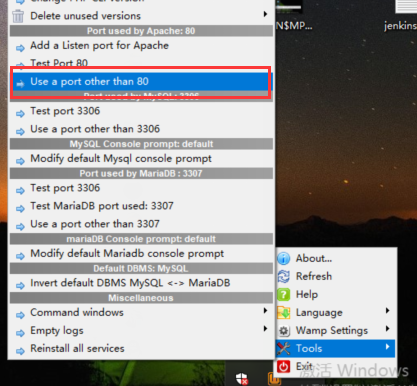Image resolution: width=417 pixels, height=386 pixels.
Task: Expand the Command windows submenu arrow
Action: 265,311
